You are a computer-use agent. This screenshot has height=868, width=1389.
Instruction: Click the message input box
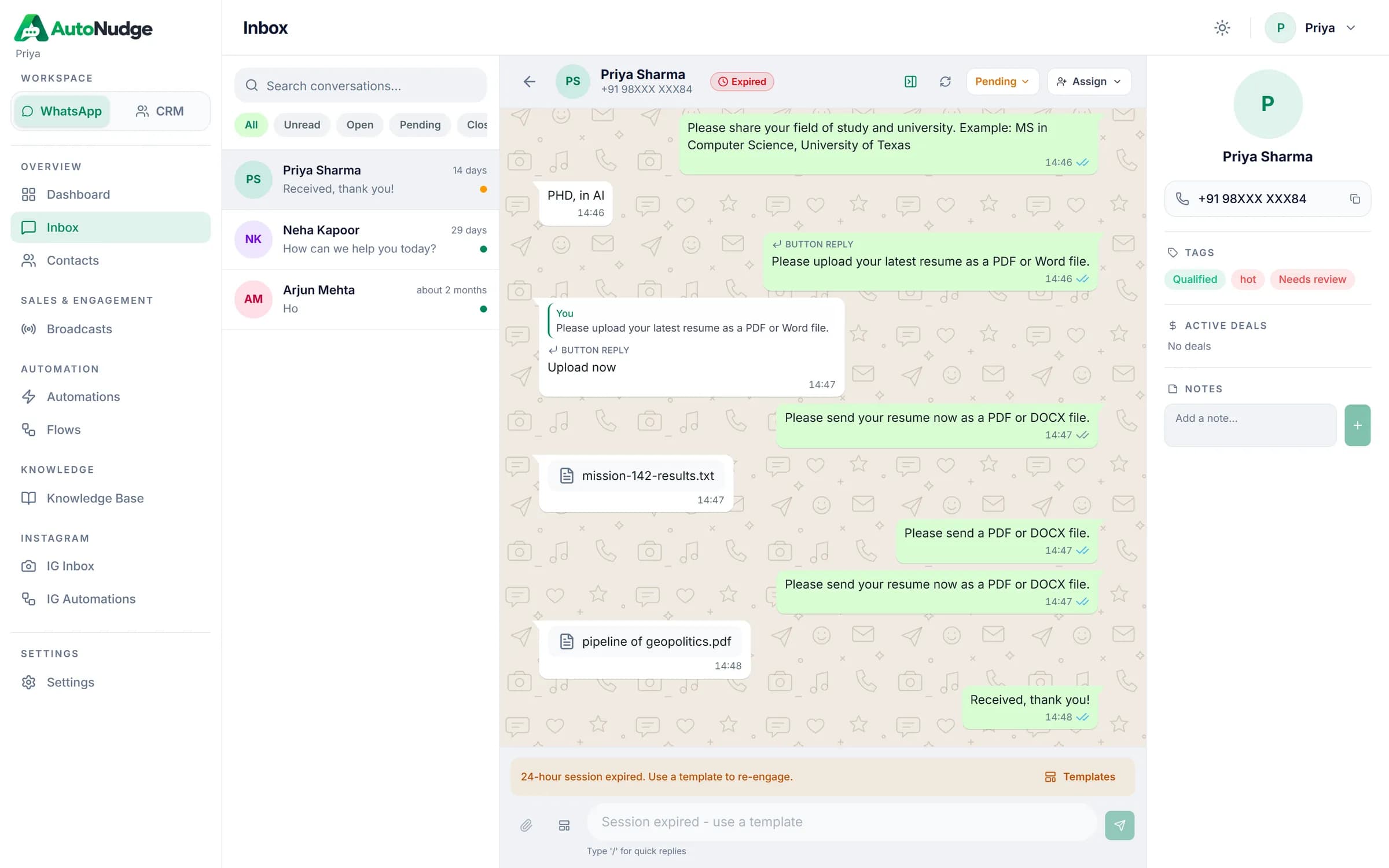pyautogui.click(x=842, y=822)
